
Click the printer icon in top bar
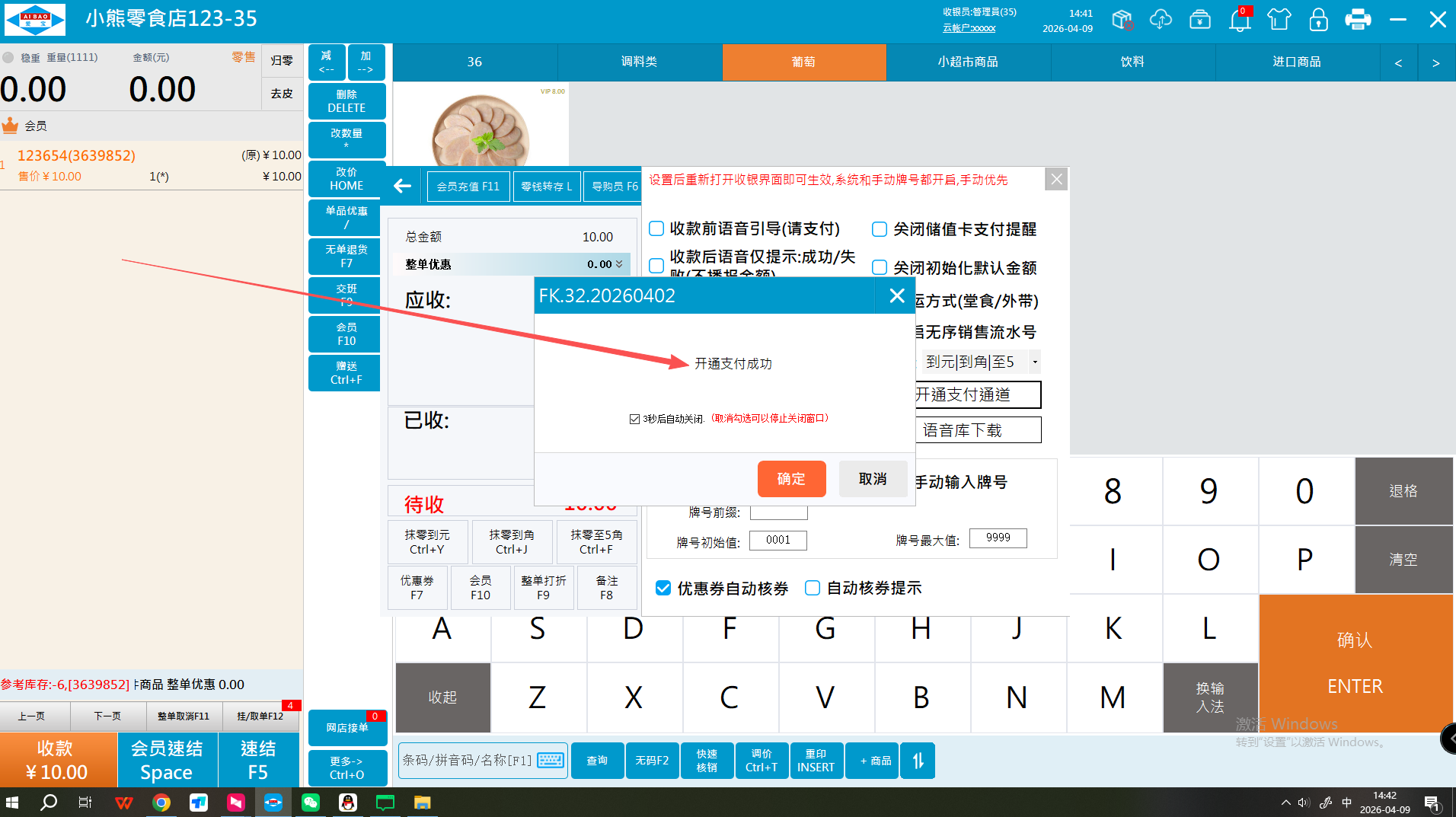click(x=1357, y=20)
